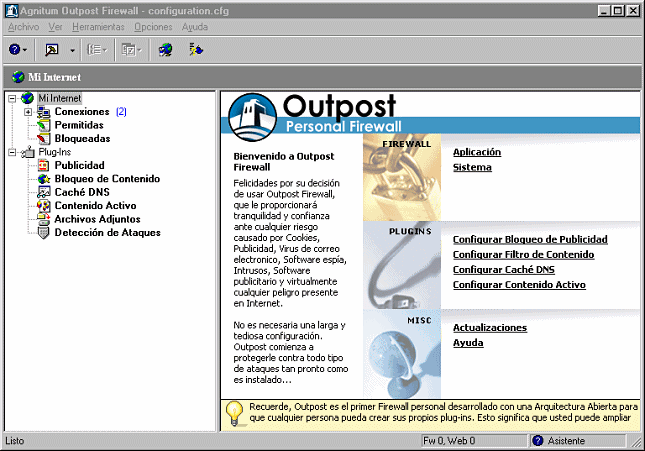Open the Herramientas menu

(97, 26)
